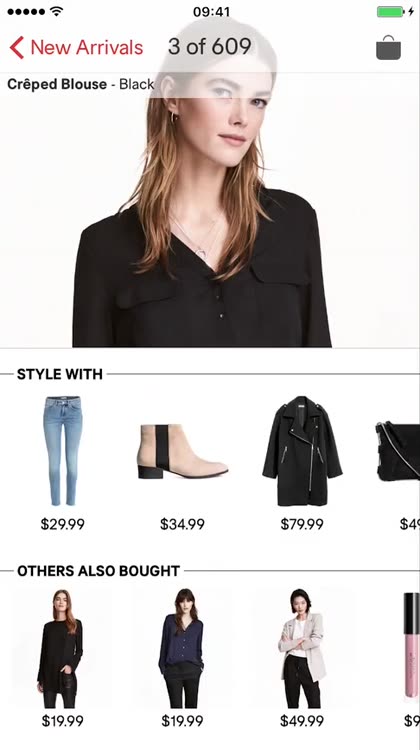The image size is (420, 750).
Task: View the light grey blazer model
Action: point(302,649)
